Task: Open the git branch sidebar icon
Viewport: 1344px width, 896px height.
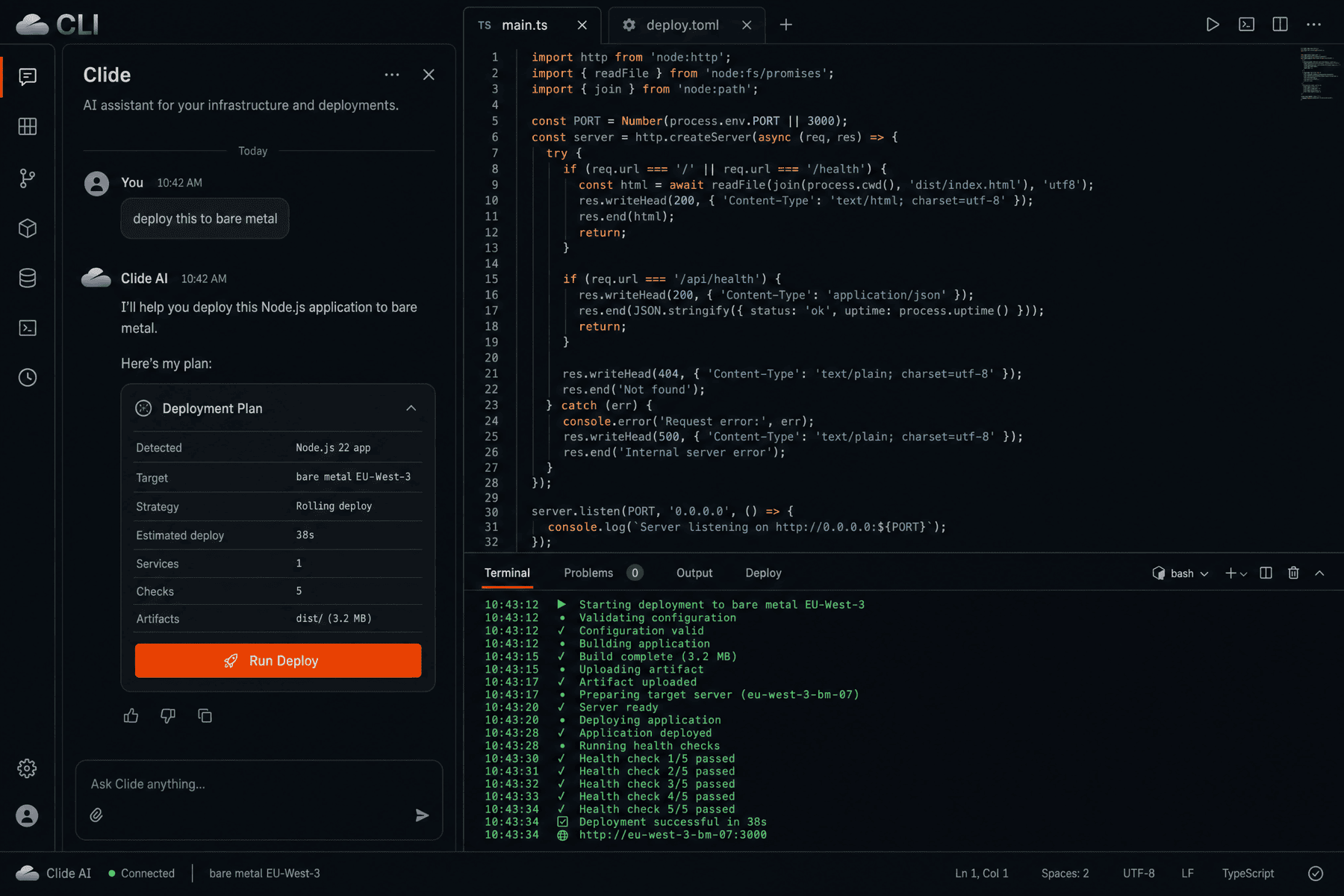Action: pos(28,178)
